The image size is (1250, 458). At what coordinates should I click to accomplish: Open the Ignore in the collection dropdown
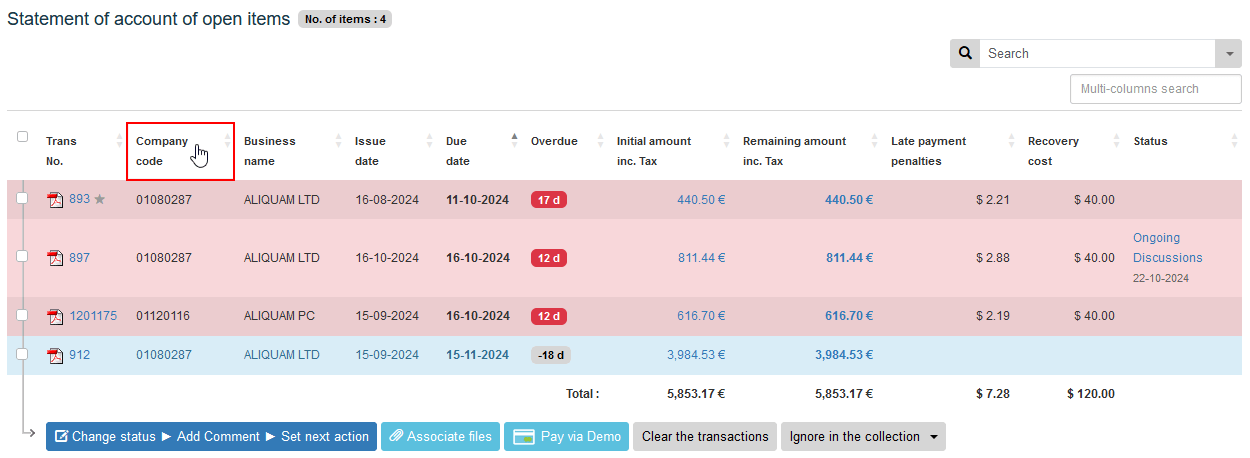[862, 437]
